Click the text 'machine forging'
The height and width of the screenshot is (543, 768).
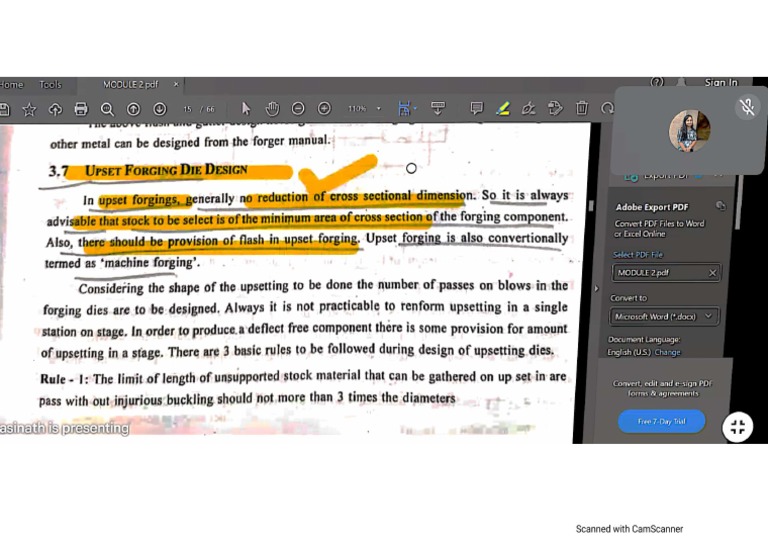pos(149,263)
